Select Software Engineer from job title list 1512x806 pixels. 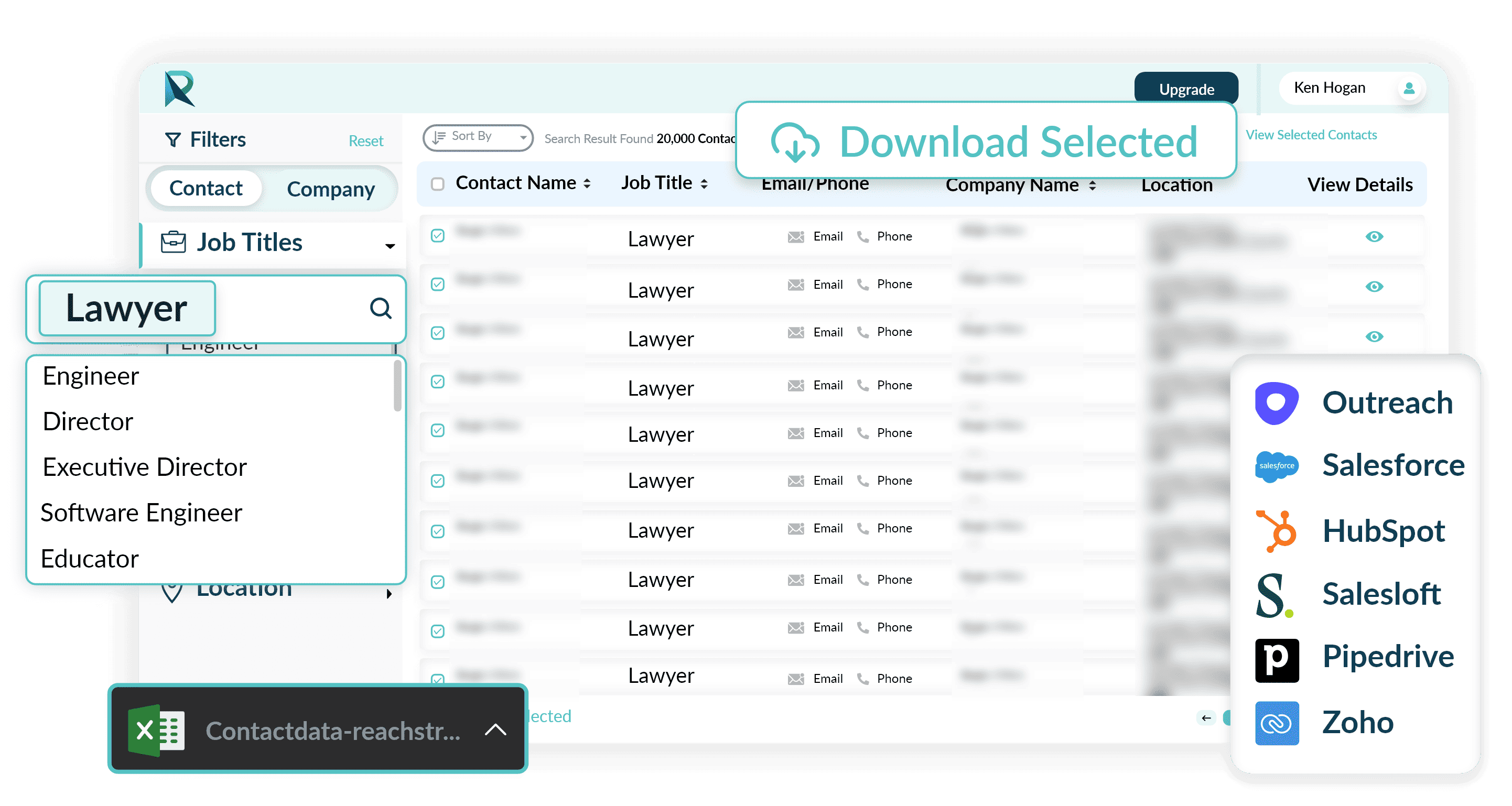click(142, 513)
